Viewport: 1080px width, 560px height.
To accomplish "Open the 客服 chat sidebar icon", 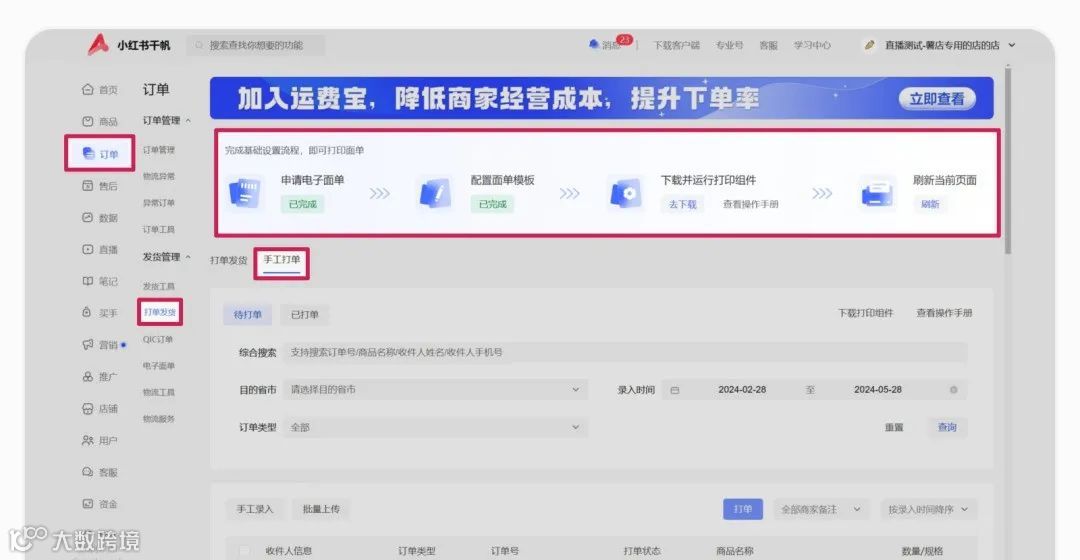I will click(x=87, y=472).
